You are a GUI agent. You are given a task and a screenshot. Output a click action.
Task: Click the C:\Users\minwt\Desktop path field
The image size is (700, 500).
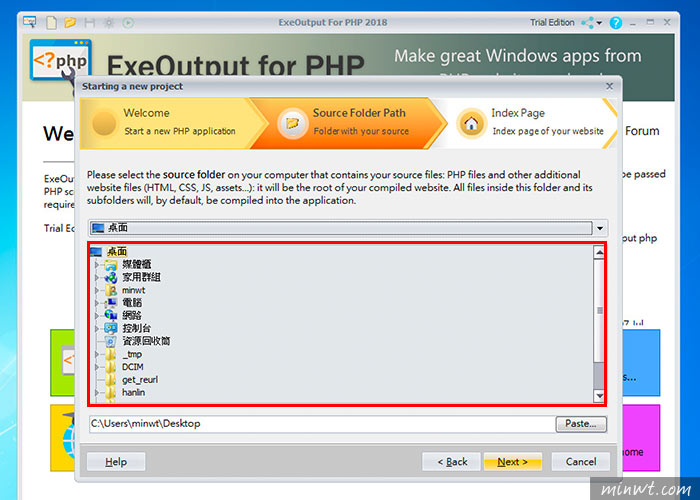[321, 424]
